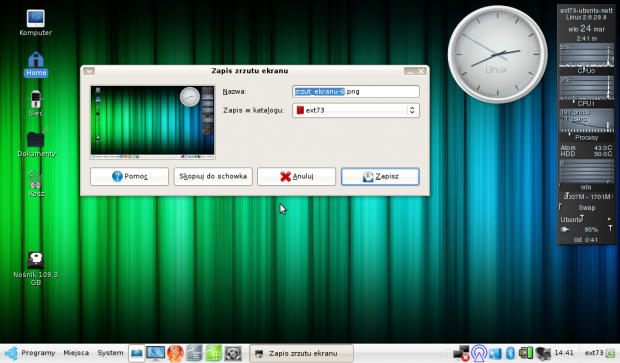Close the Zapis zrzutu ekranu dialog

tap(421, 71)
